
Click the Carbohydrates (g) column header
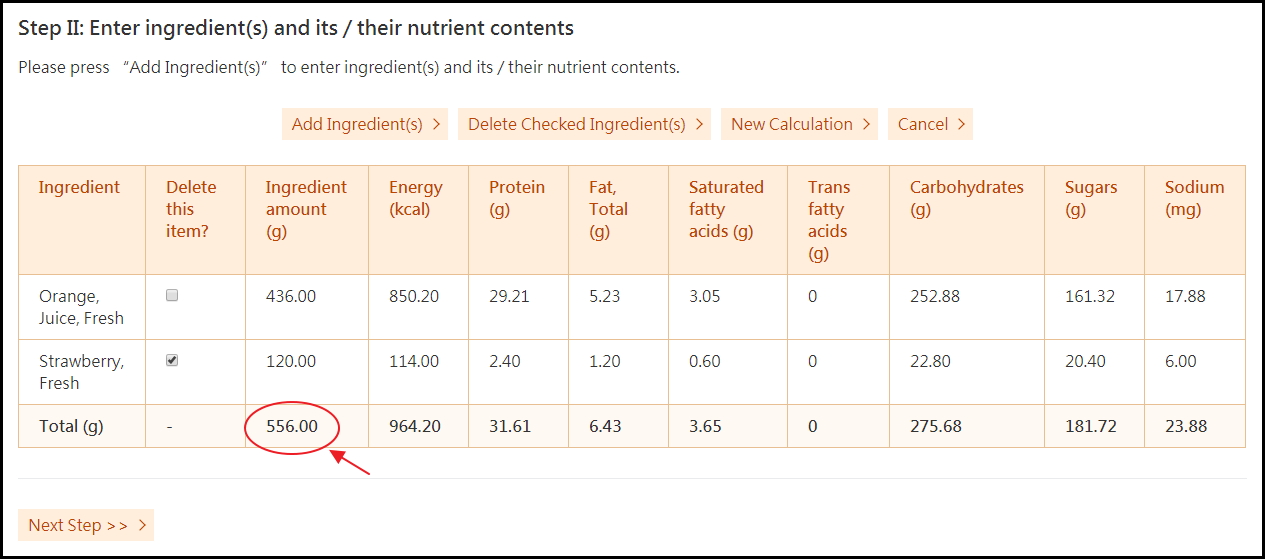coord(966,198)
